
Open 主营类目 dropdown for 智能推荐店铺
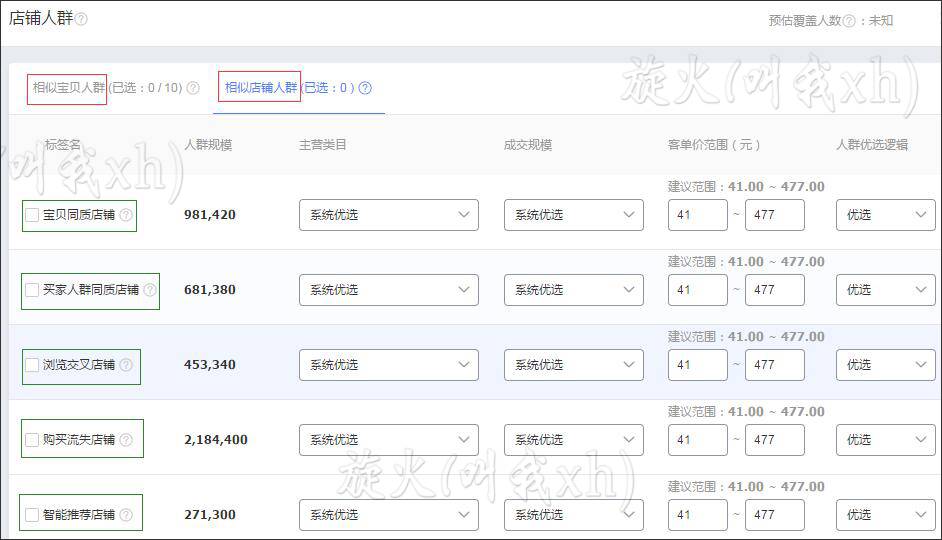pos(389,515)
